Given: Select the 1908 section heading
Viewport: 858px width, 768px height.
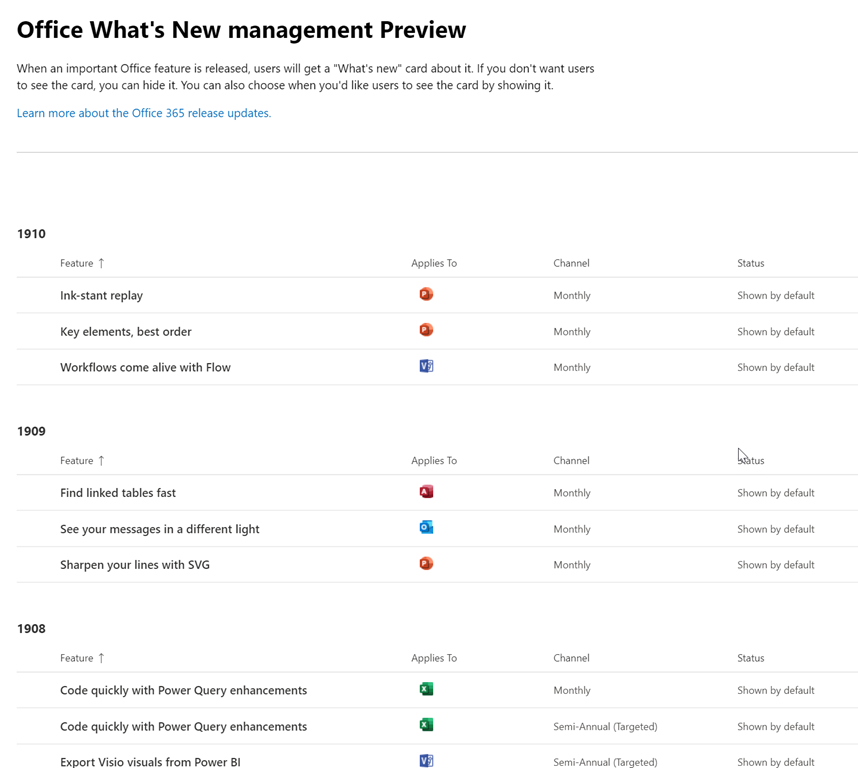Looking at the screenshot, I should coord(31,628).
